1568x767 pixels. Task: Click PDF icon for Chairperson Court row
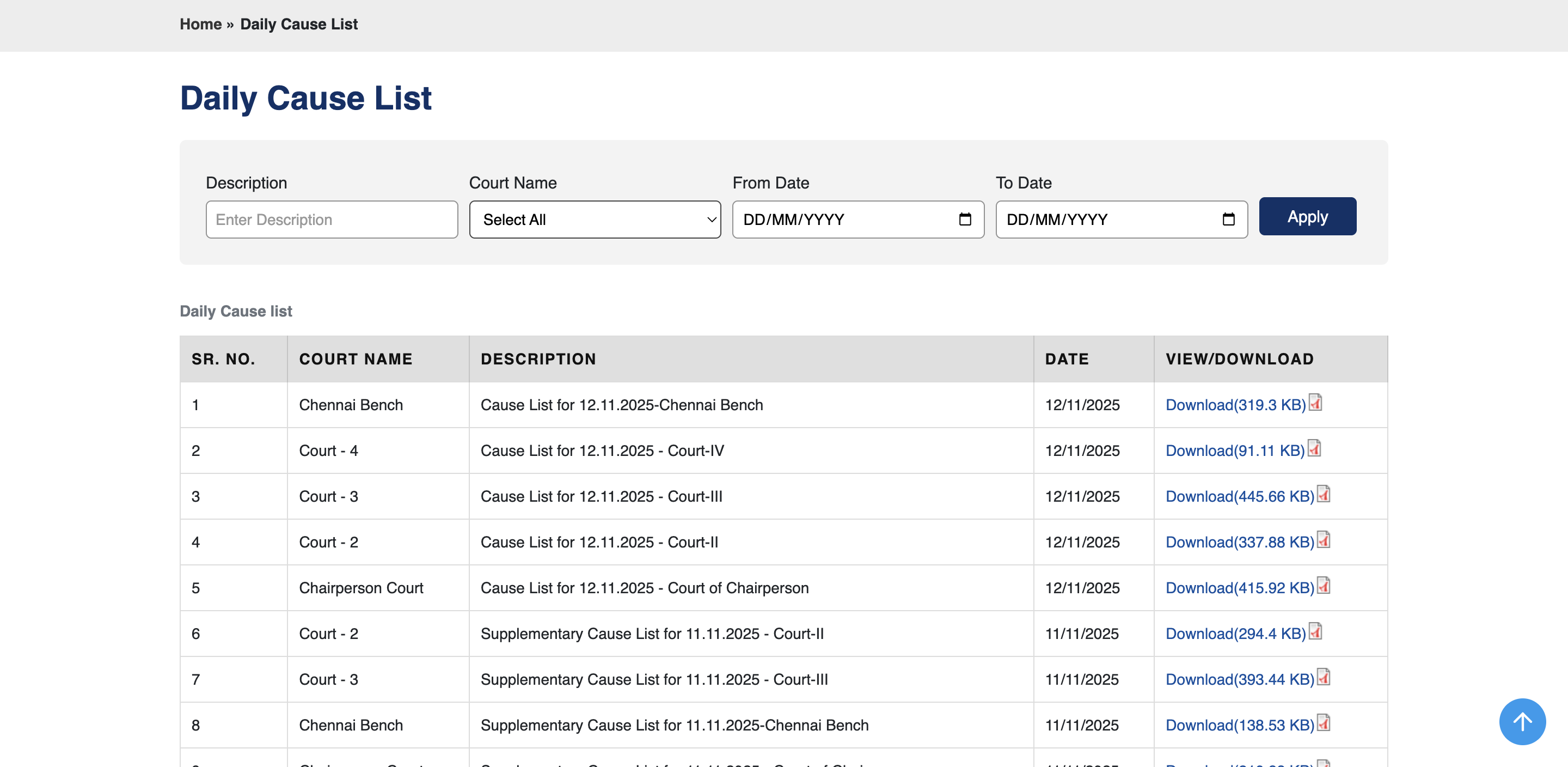1324,586
